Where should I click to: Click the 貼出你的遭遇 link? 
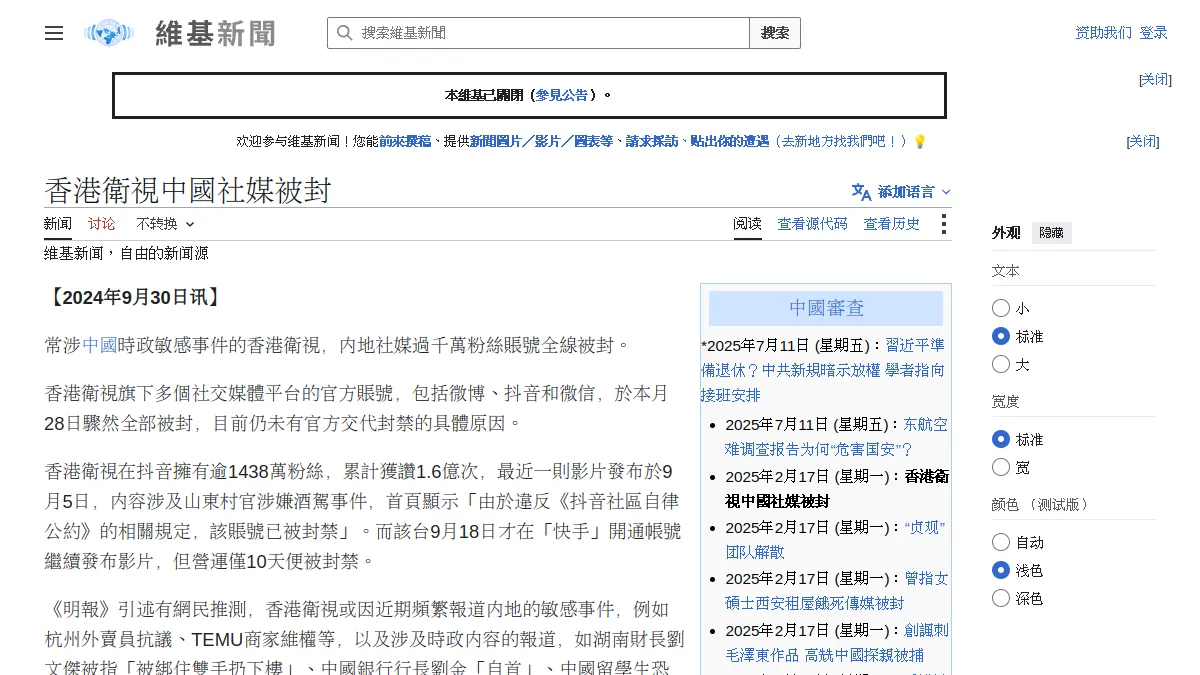pyautogui.click(x=730, y=142)
